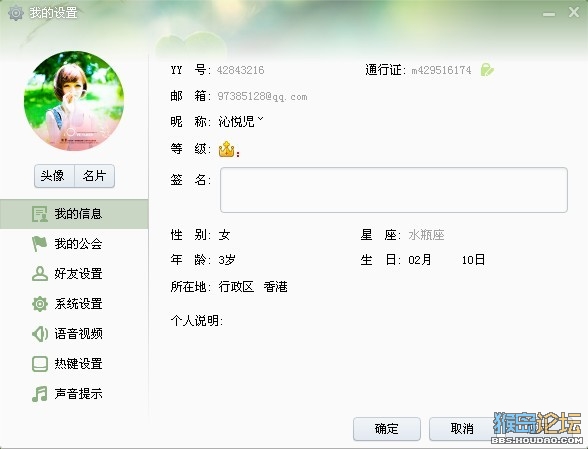The width and height of the screenshot is (588, 449).
Task: Expand the nickname 沁悦児 dropdown arrow
Action: 261,119
